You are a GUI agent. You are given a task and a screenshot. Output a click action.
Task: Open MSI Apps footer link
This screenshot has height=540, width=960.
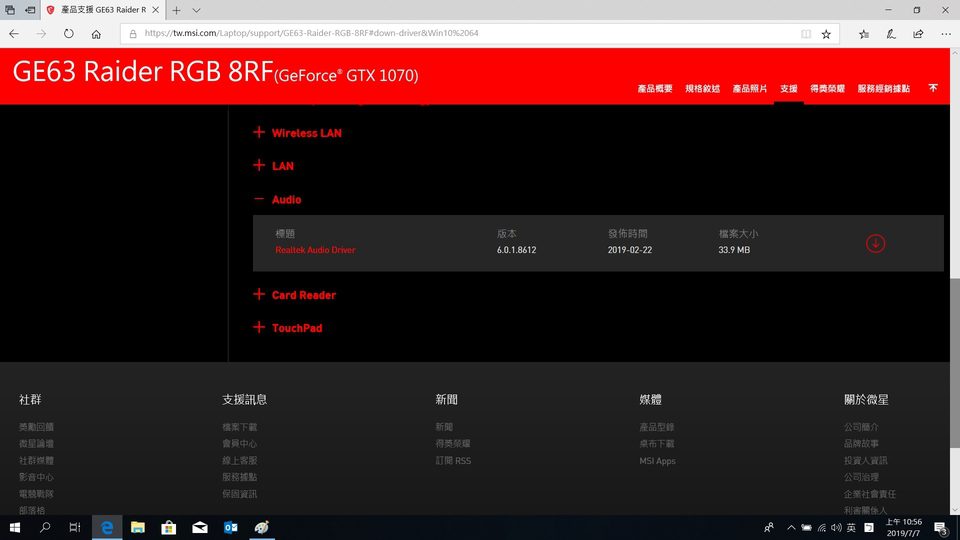657,461
